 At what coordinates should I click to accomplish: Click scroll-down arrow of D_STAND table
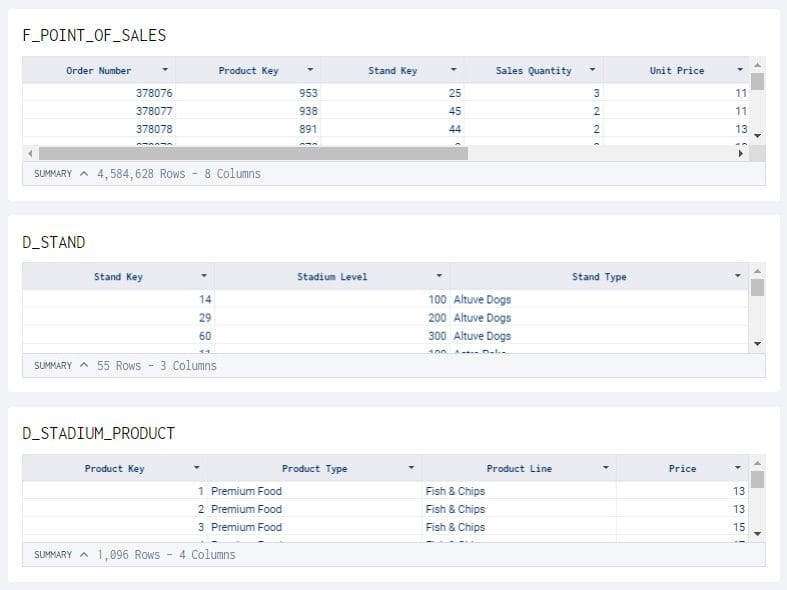coord(757,344)
